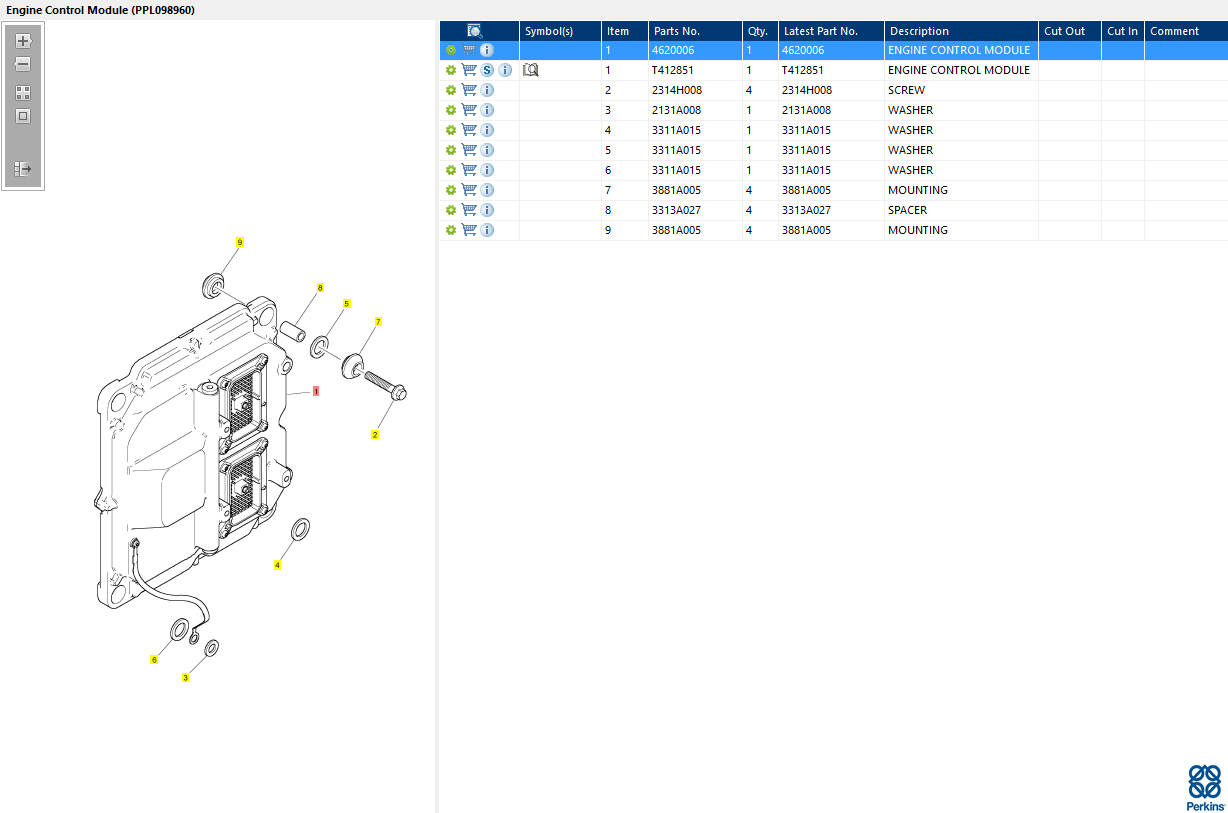Viewport: 1228px width, 813px height.
Task: Click the search icon in table header
Action: point(475,31)
